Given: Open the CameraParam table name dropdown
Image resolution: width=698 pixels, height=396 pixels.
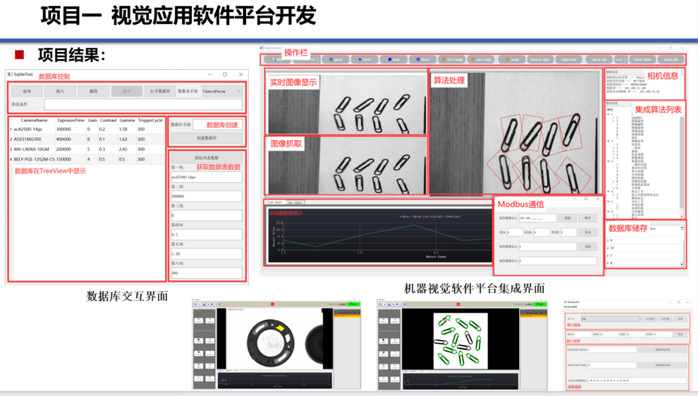Looking at the screenshot, I should click(x=222, y=91).
